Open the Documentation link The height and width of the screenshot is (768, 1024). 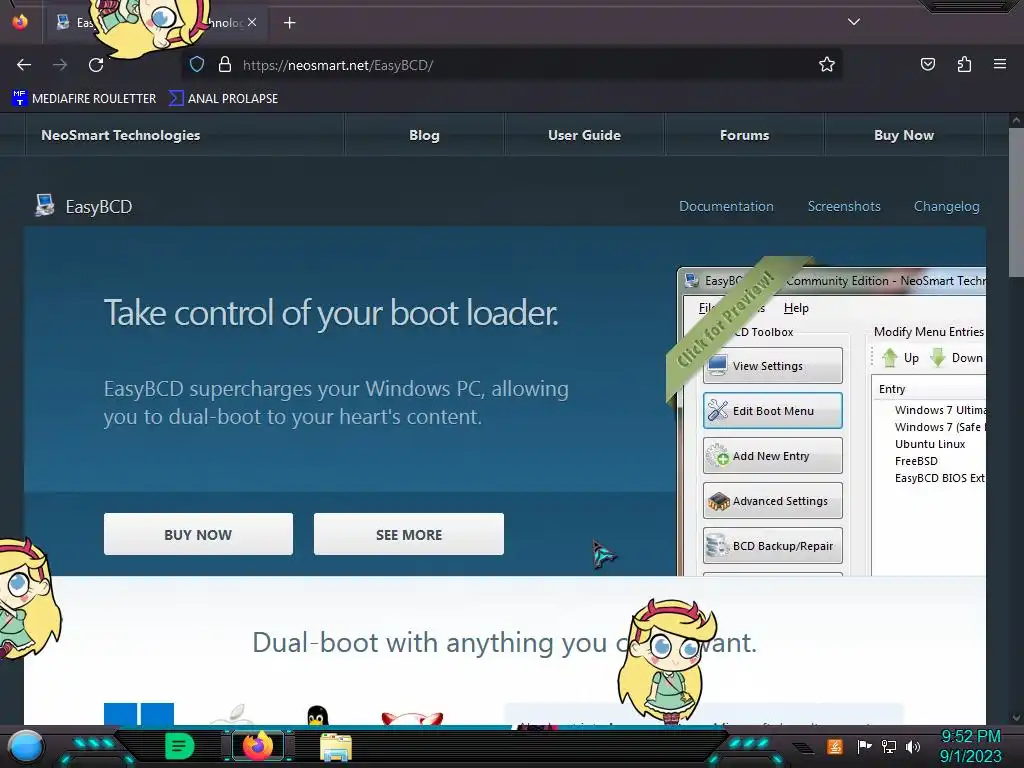tap(726, 206)
